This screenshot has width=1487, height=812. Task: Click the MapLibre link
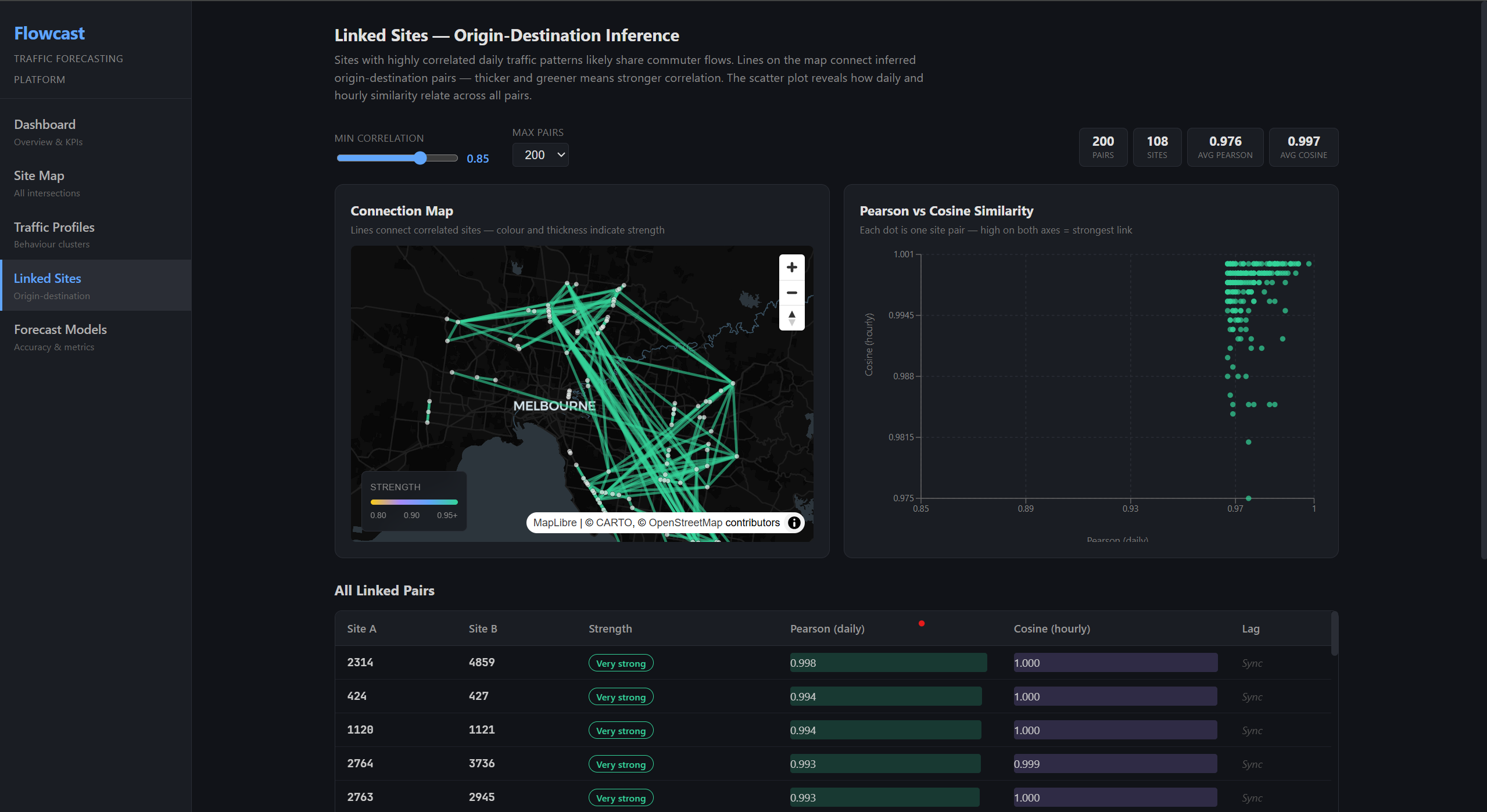point(554,523)
